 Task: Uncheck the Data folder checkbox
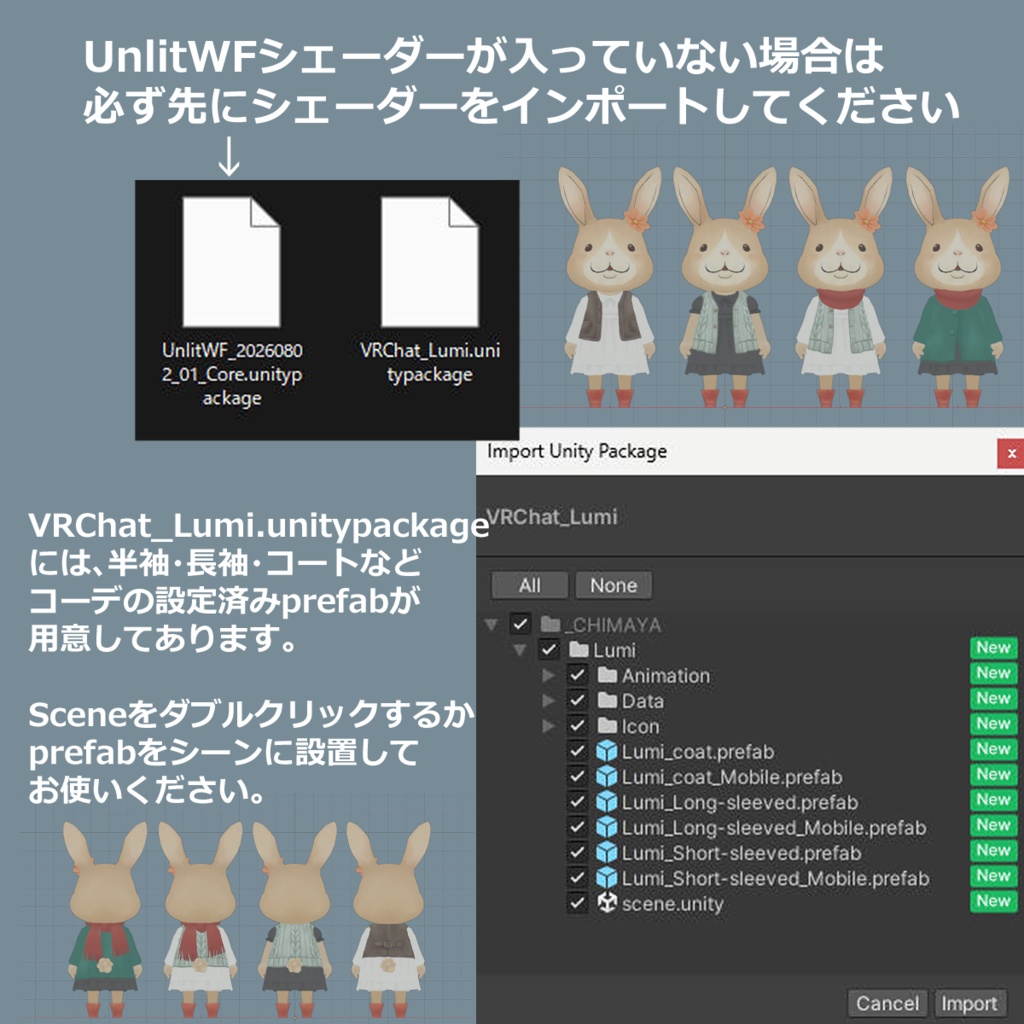577,700
